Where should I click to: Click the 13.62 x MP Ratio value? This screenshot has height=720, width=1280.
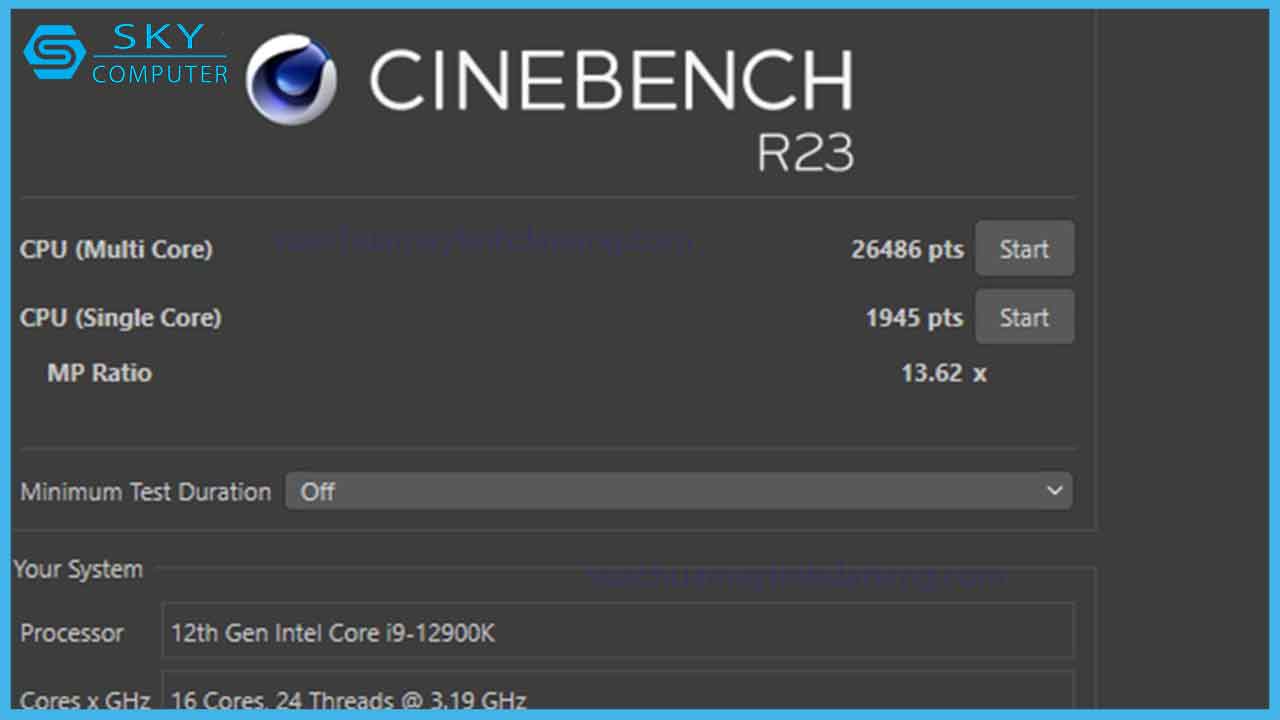[941, 373]
